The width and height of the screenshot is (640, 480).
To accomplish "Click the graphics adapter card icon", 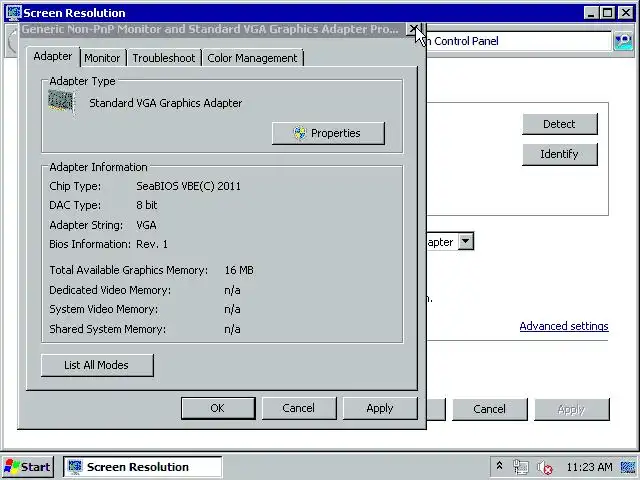I will click(x=61, y=101).
